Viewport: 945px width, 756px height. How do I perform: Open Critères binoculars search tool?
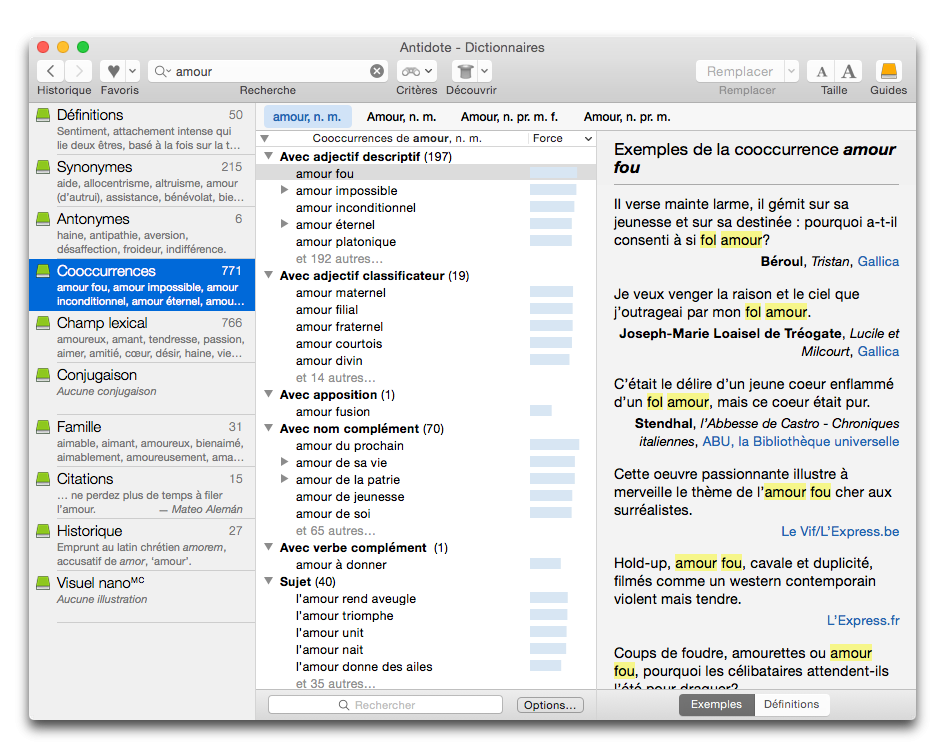[416, 71]
